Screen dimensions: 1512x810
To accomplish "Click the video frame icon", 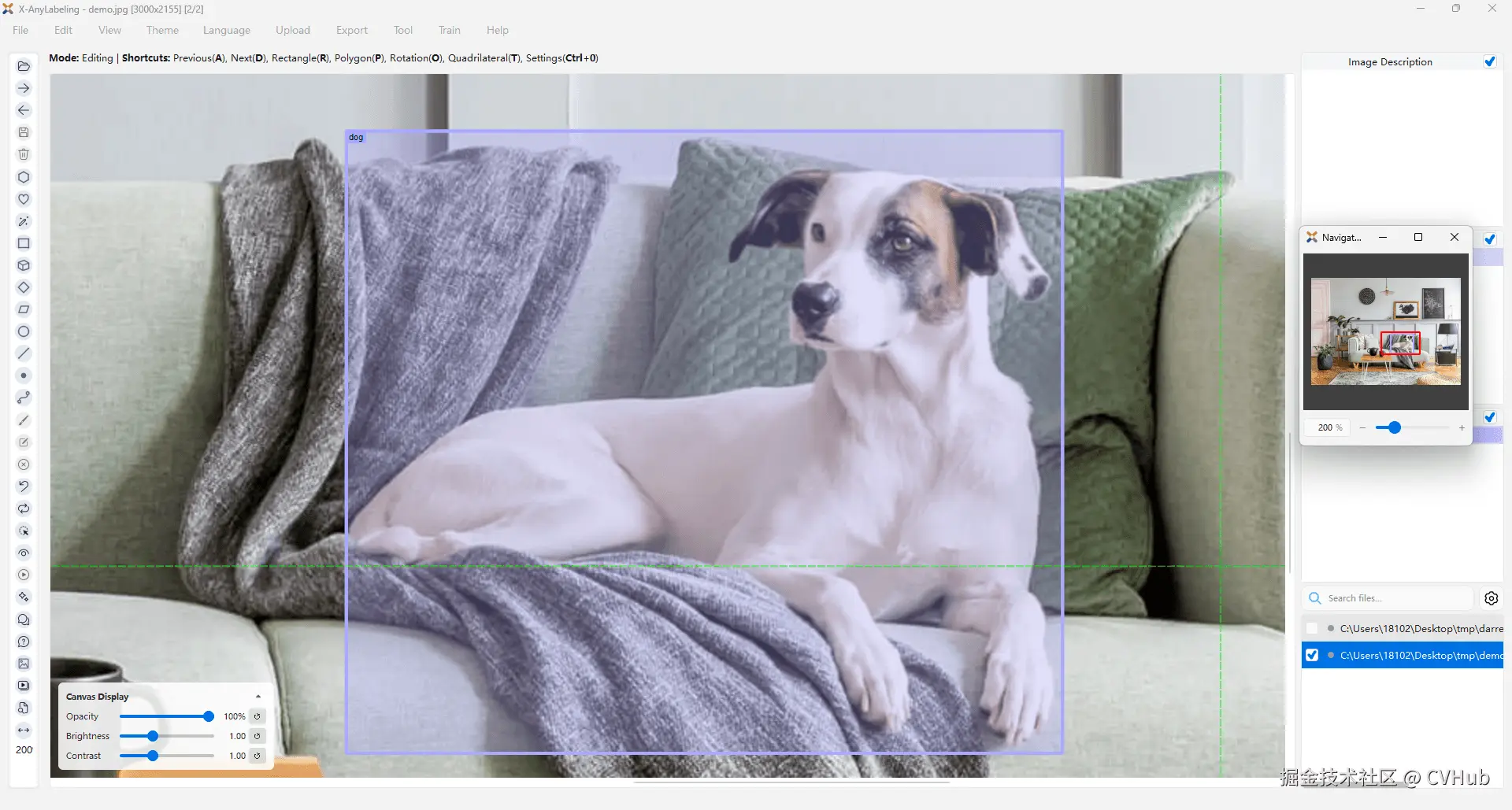I will coord(24,686).
